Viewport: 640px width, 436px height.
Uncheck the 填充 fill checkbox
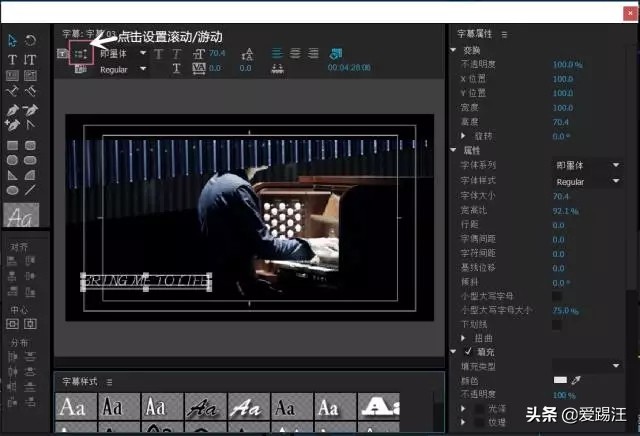(468, 351)
